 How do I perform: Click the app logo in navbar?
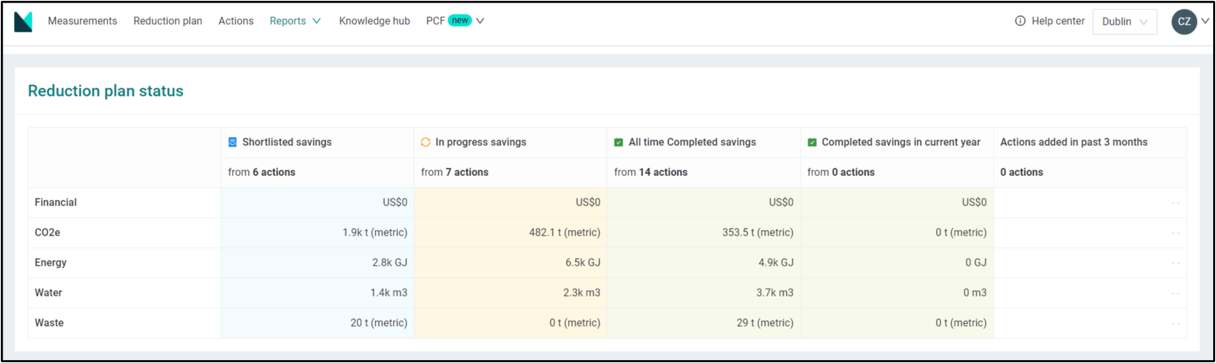point(23,21)
